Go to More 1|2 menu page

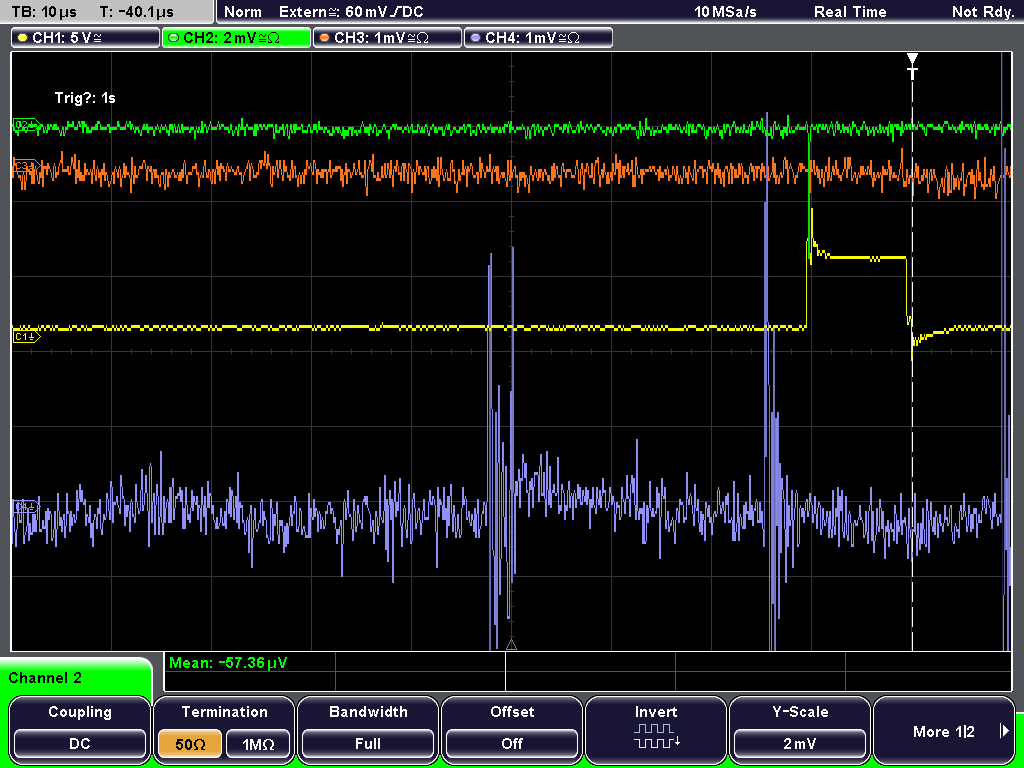pyautogui.click(x=944, y=729)
